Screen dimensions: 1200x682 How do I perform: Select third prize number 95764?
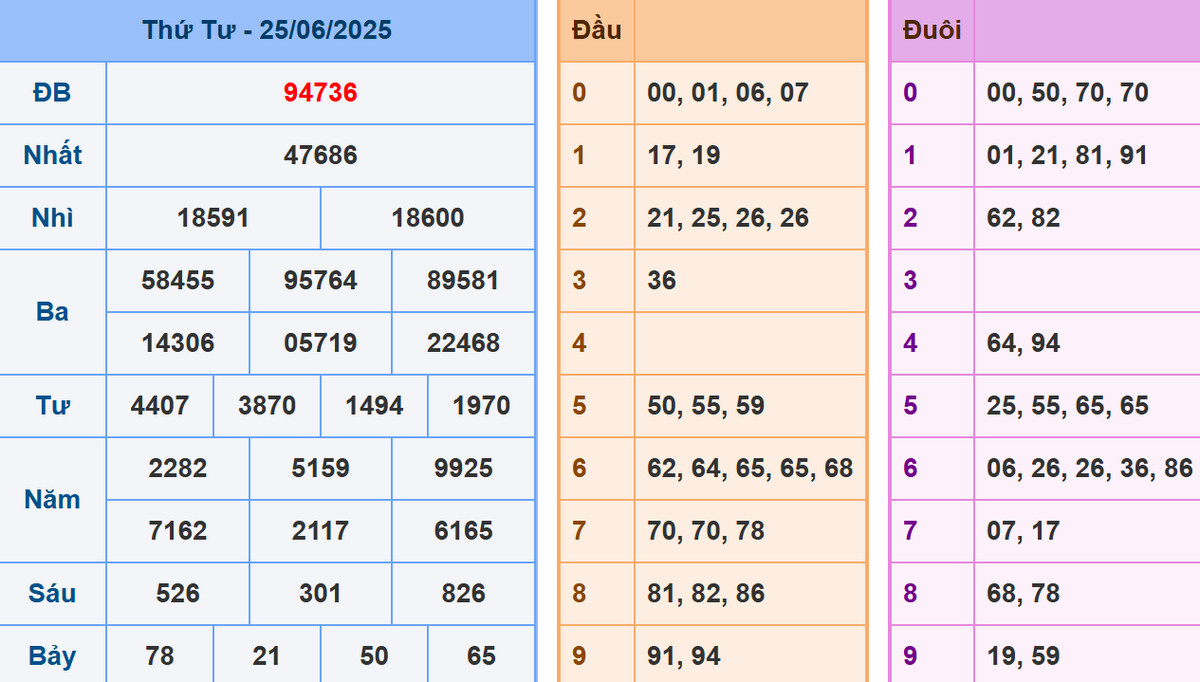[x=320, y=280]
